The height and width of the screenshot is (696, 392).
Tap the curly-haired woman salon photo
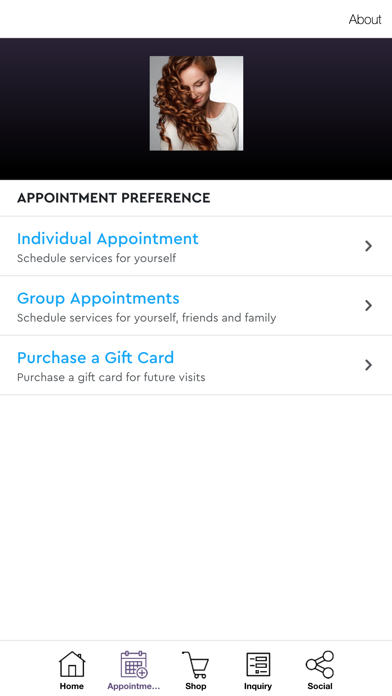(196, 103)
